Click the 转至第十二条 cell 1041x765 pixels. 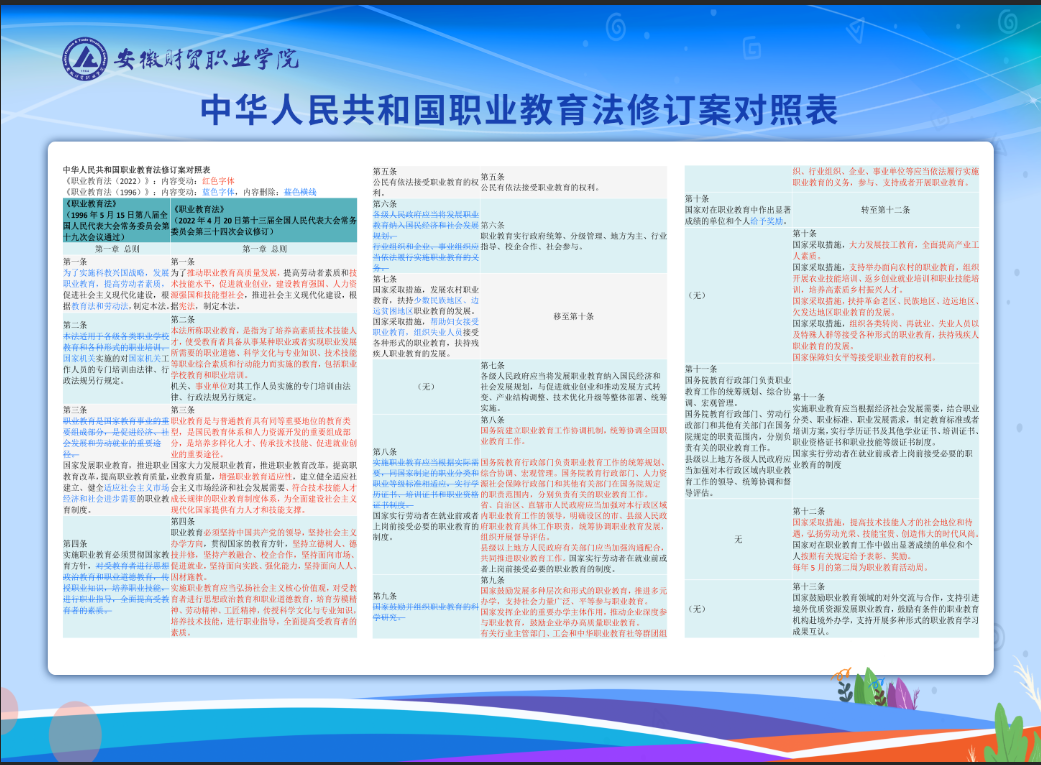click(x=885, y=209)
